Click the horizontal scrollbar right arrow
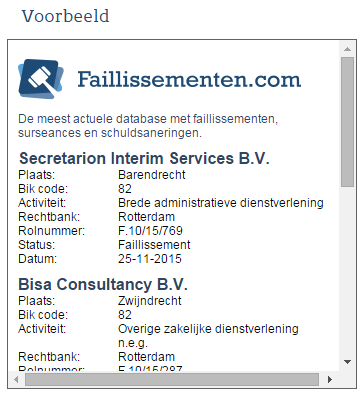 [330, 379]
